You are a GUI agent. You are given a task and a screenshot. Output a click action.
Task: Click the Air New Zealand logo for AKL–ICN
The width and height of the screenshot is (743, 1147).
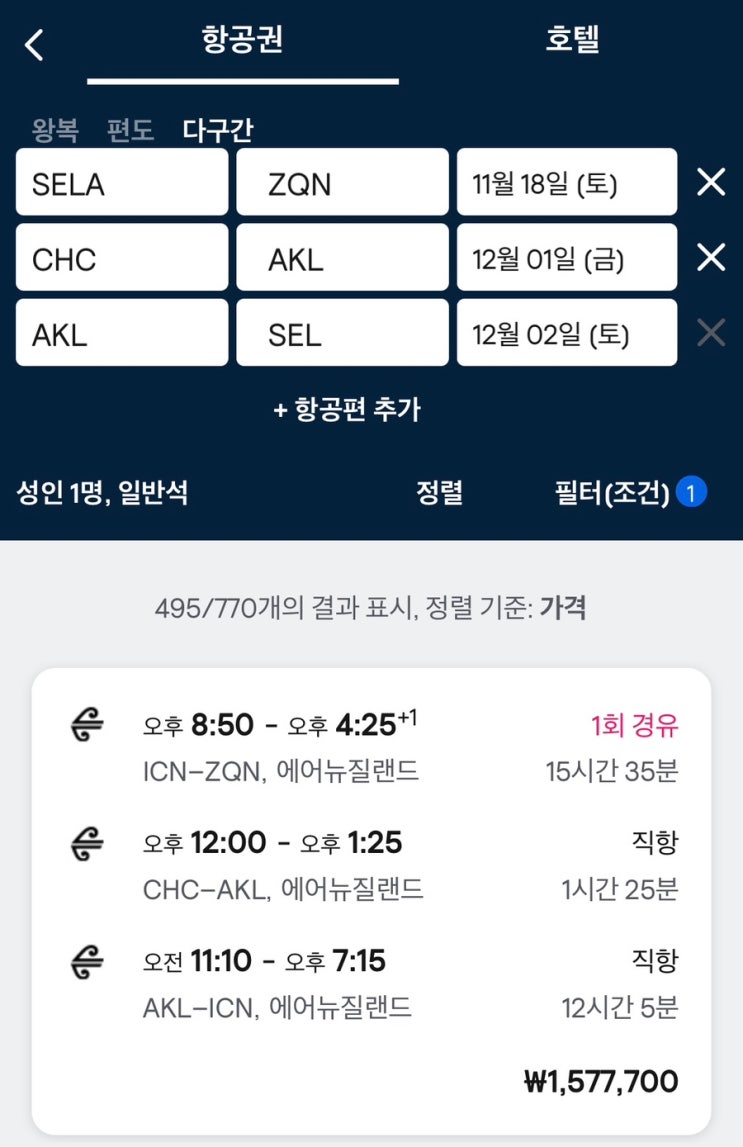click(88, 962)
